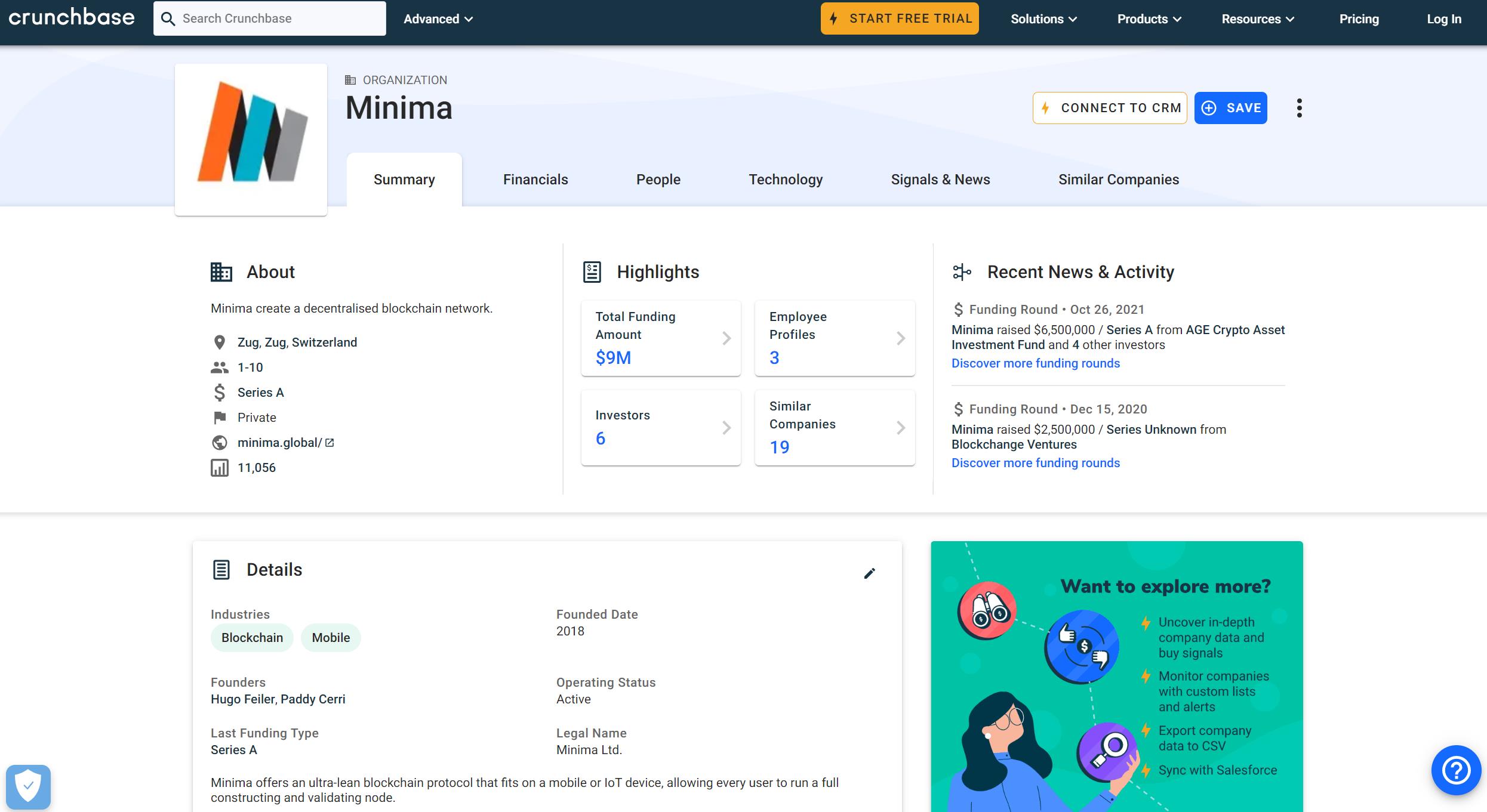Image resolution: width=1487 pixels, height=812 pixels.
Task: Click the Crunchbase logo
Action: pyautogui.click(x=72, y=18)
